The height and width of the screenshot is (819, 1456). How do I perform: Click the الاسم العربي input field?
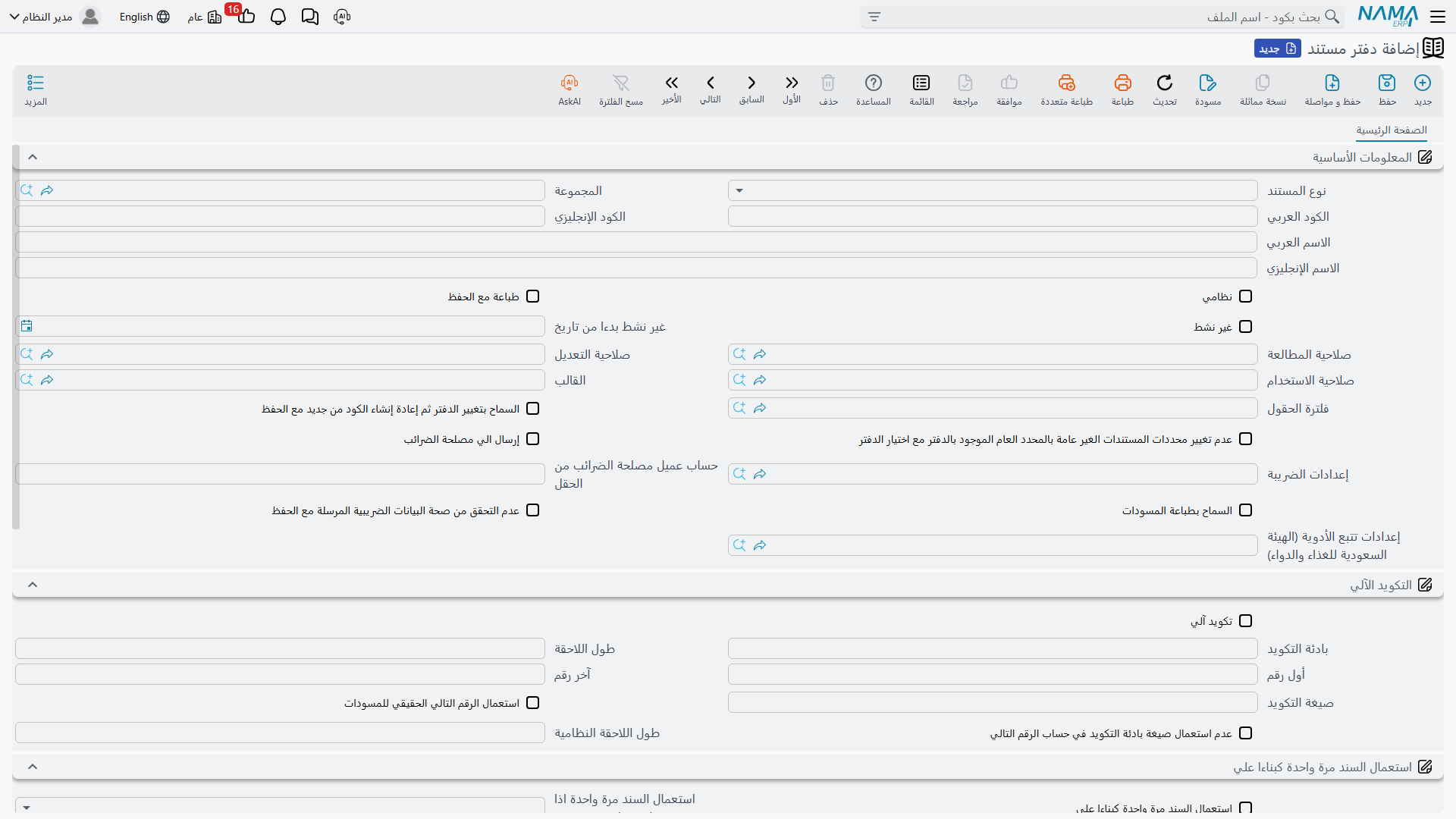click(x=636, y=242)
